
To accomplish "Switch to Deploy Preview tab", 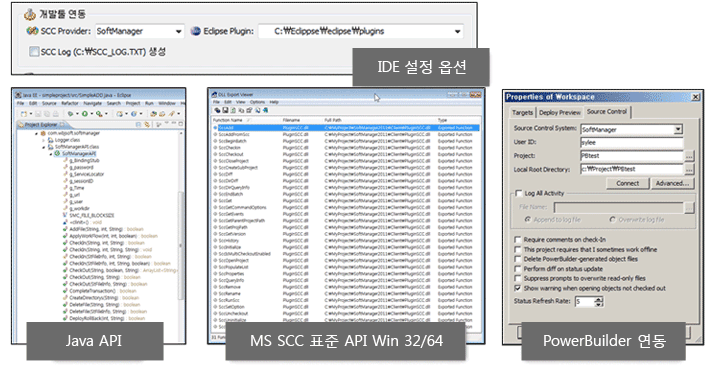I will pos(560,113).
